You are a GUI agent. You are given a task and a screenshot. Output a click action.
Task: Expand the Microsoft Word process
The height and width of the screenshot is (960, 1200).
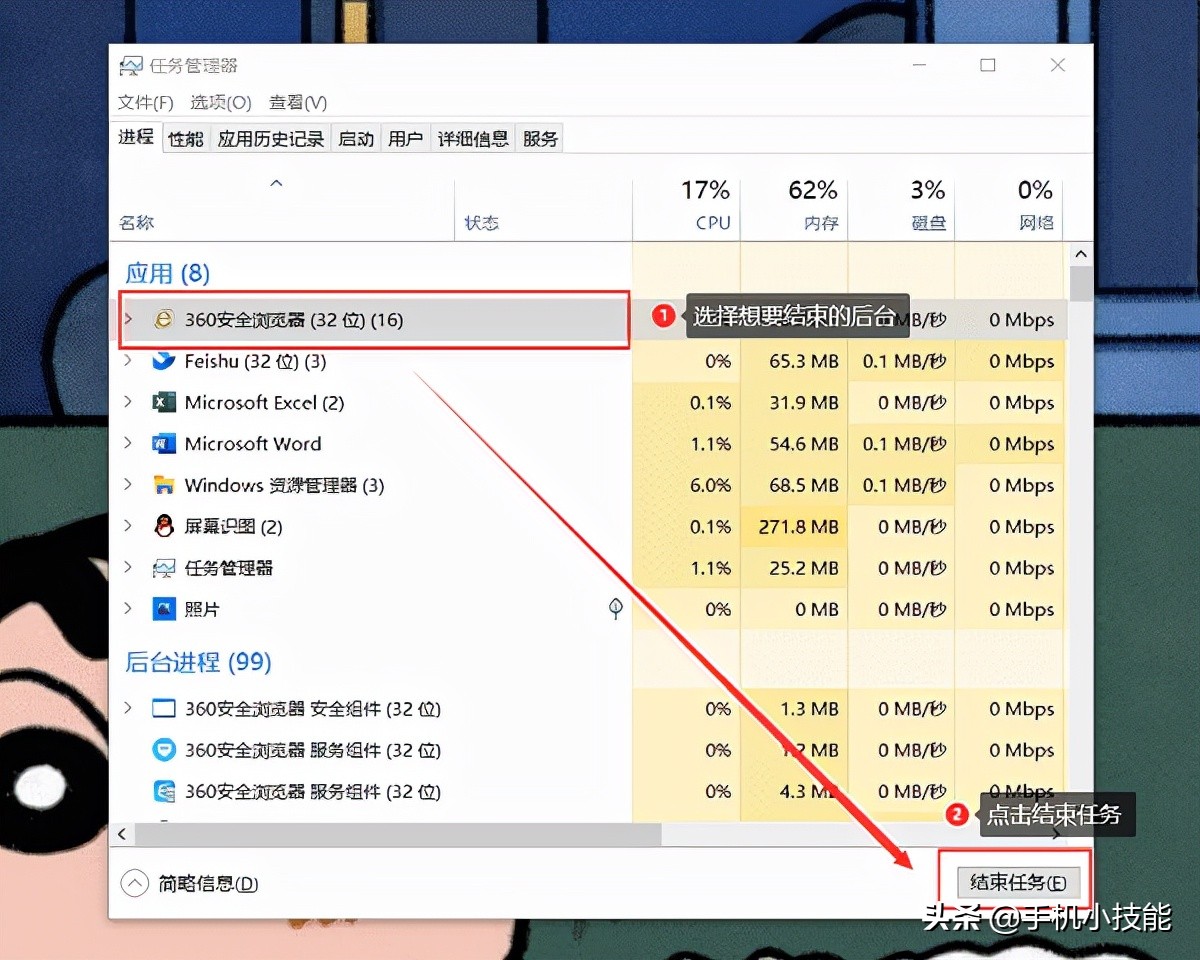pyautogui.click(x=128, y=443)
